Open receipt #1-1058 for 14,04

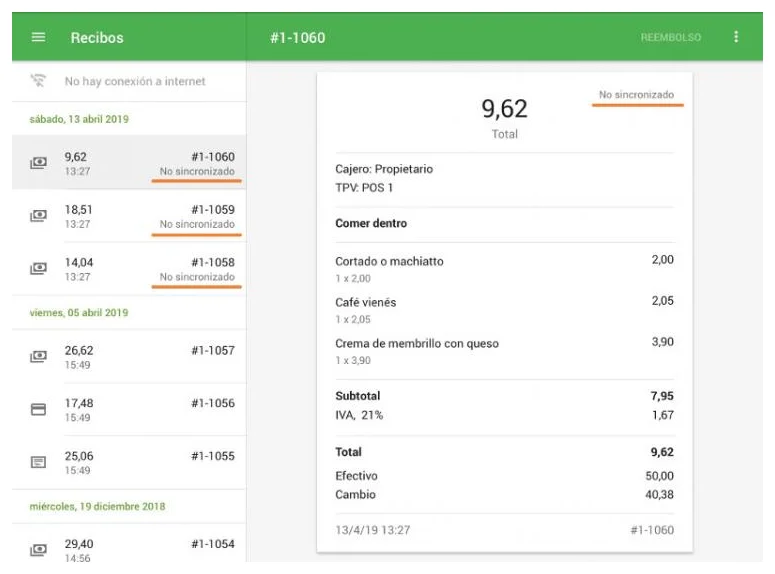[129, 268]
